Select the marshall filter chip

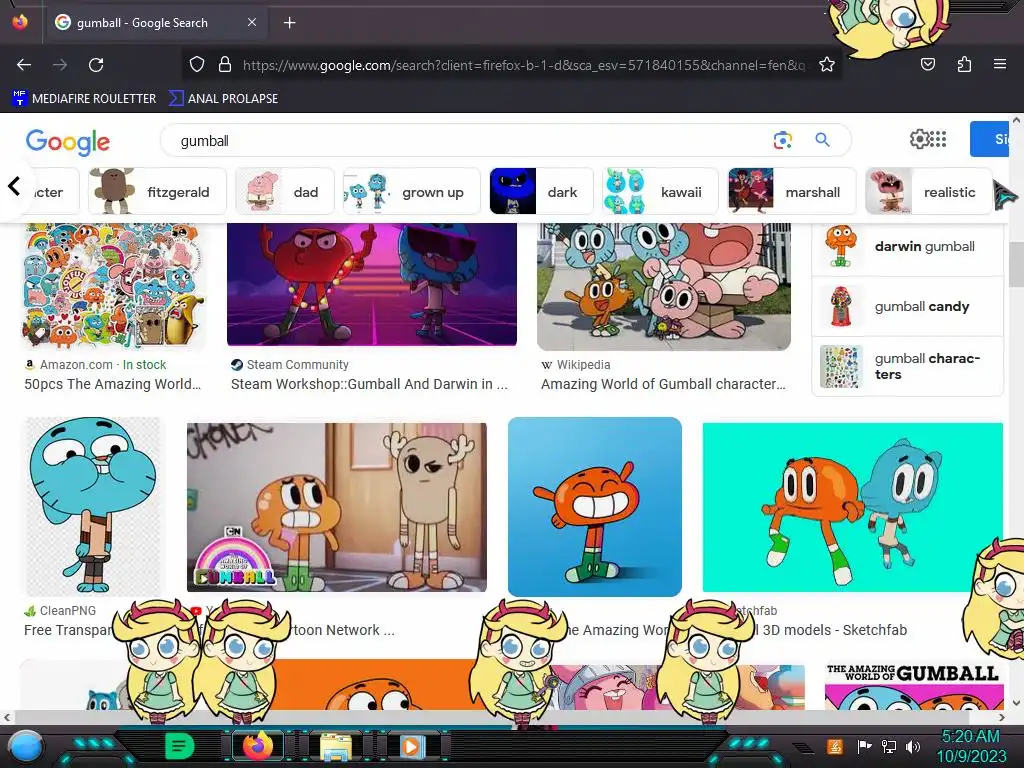[x=792, y=191]
